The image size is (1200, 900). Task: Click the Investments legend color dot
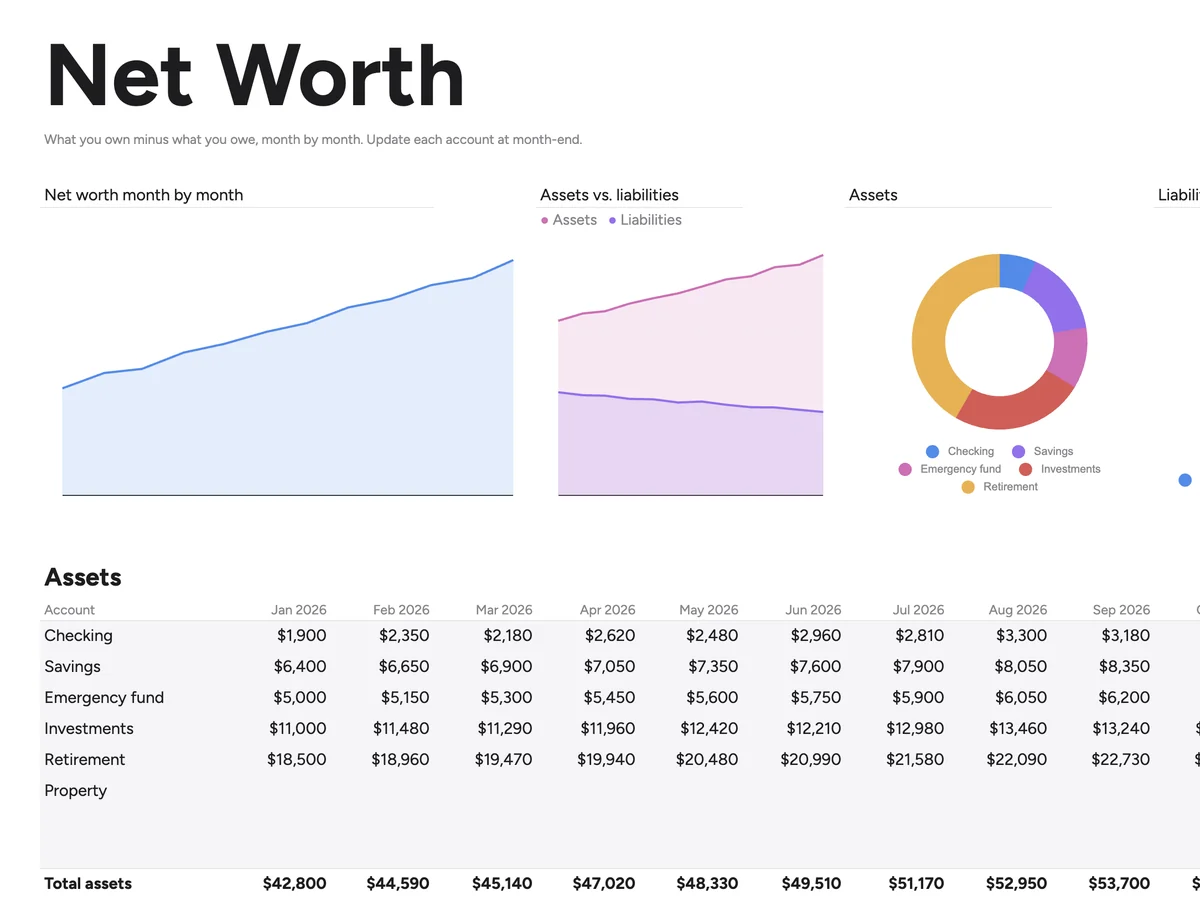pyautogui.click(x=1025, y=469)
